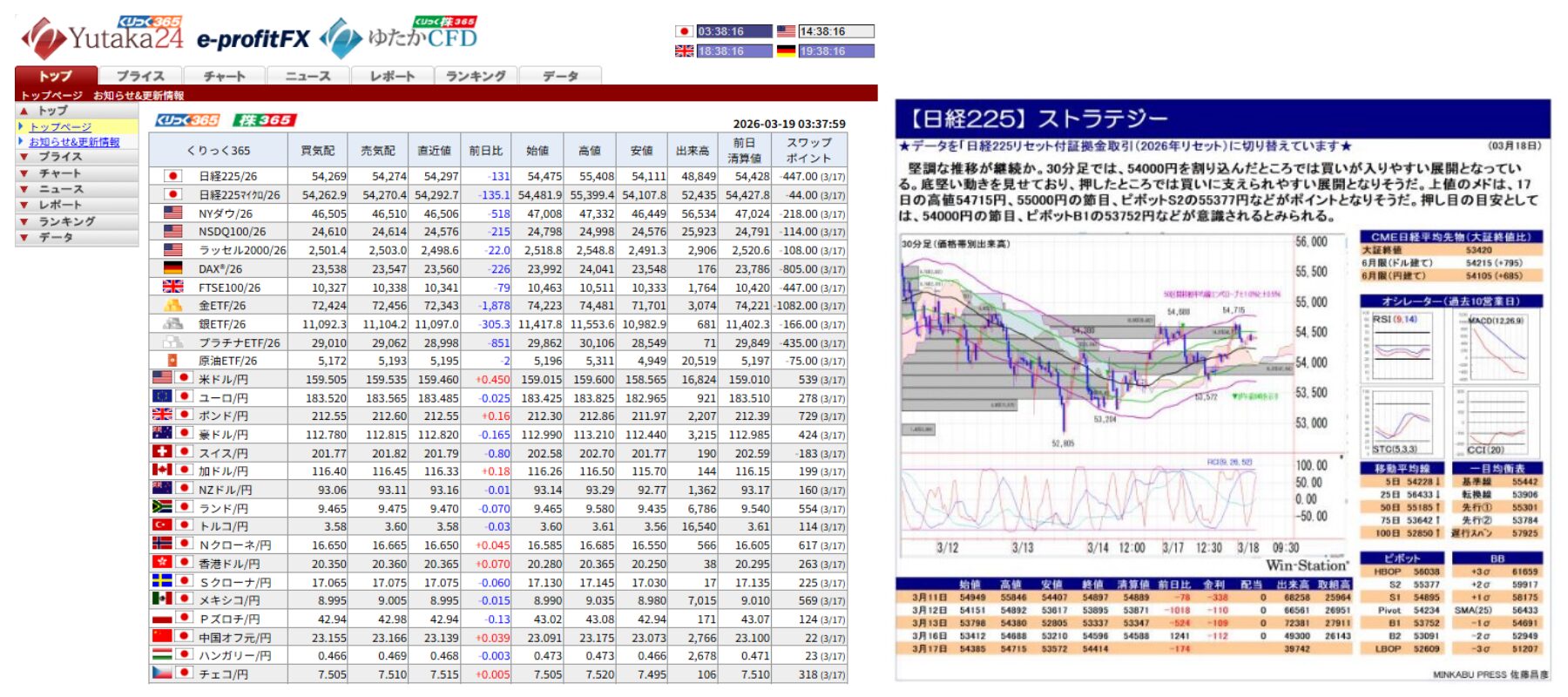Click the e-profitFX logo
Viewport: 1568px width, 697px height.
click(253, 39)
